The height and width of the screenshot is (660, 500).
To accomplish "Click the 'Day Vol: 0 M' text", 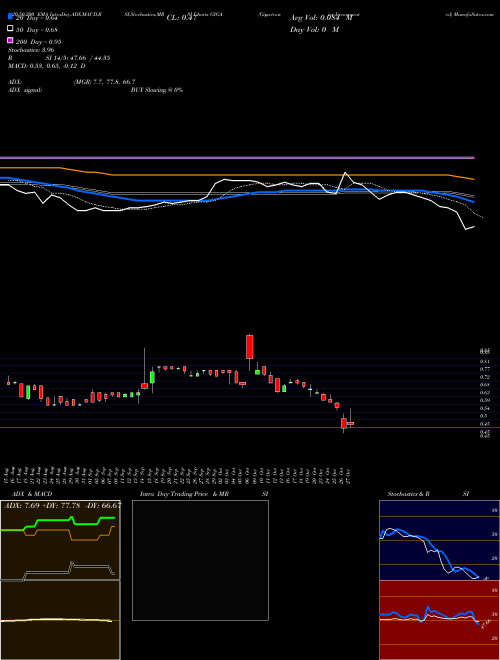I will (x=314, y=30).
